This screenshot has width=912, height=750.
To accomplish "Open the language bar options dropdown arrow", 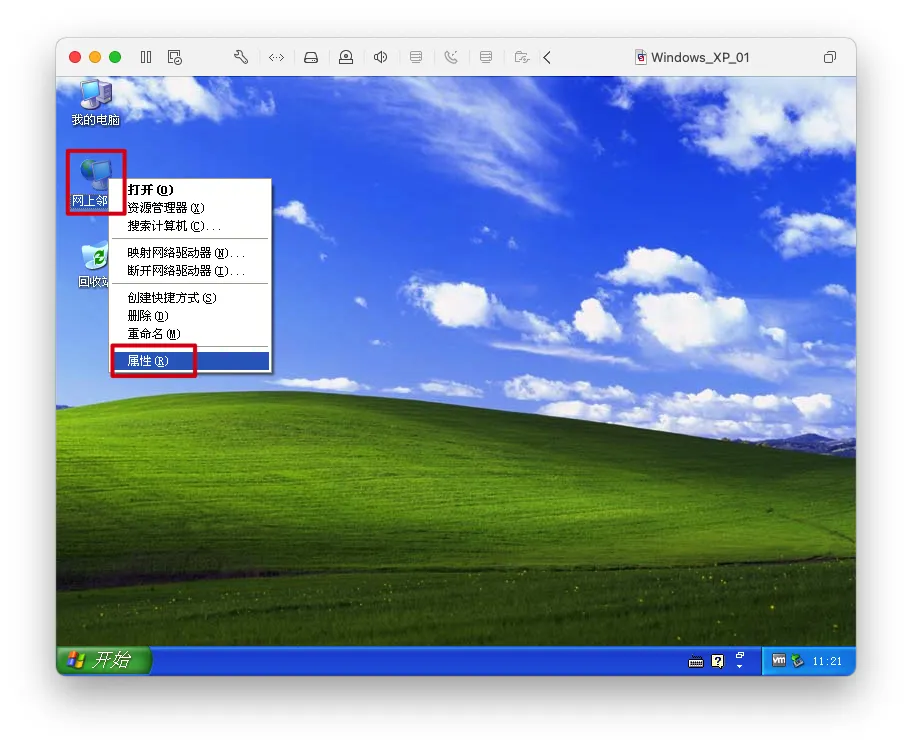I will pyautogui.click(x=739, y=666).
